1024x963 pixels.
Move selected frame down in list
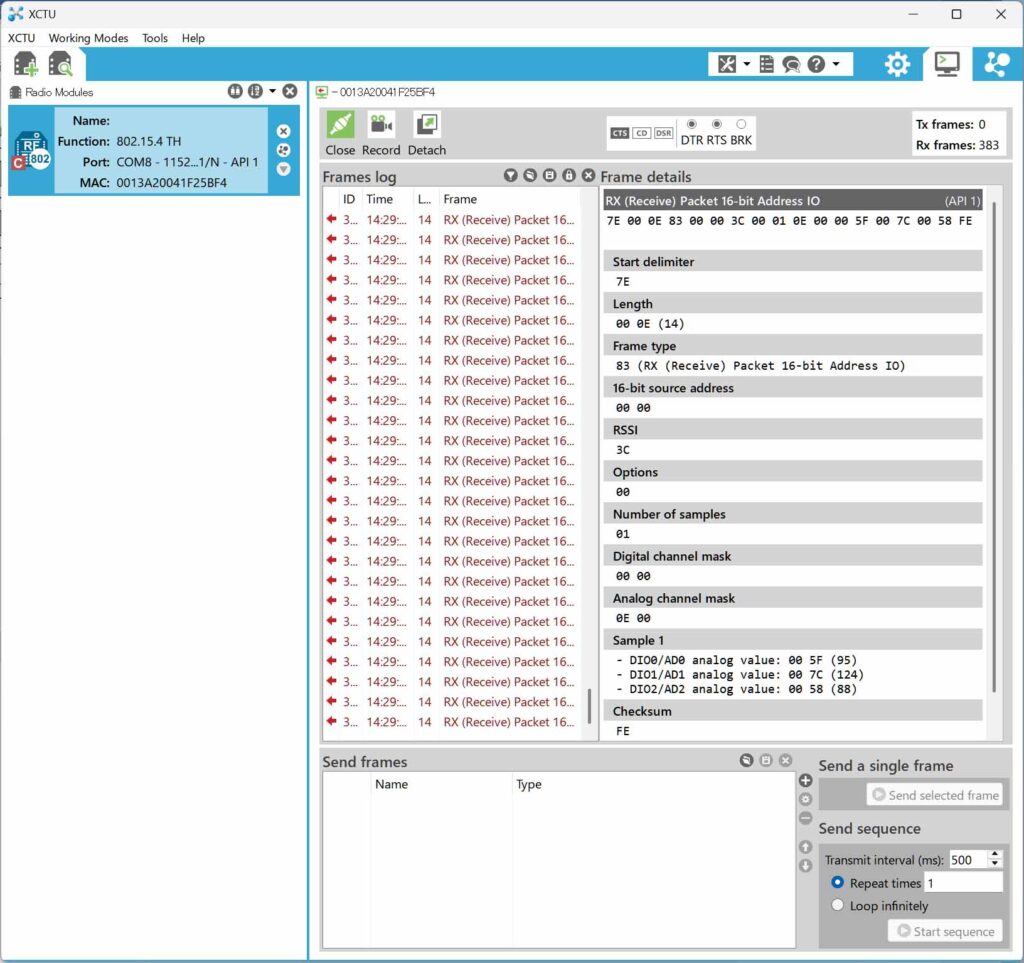805,866
